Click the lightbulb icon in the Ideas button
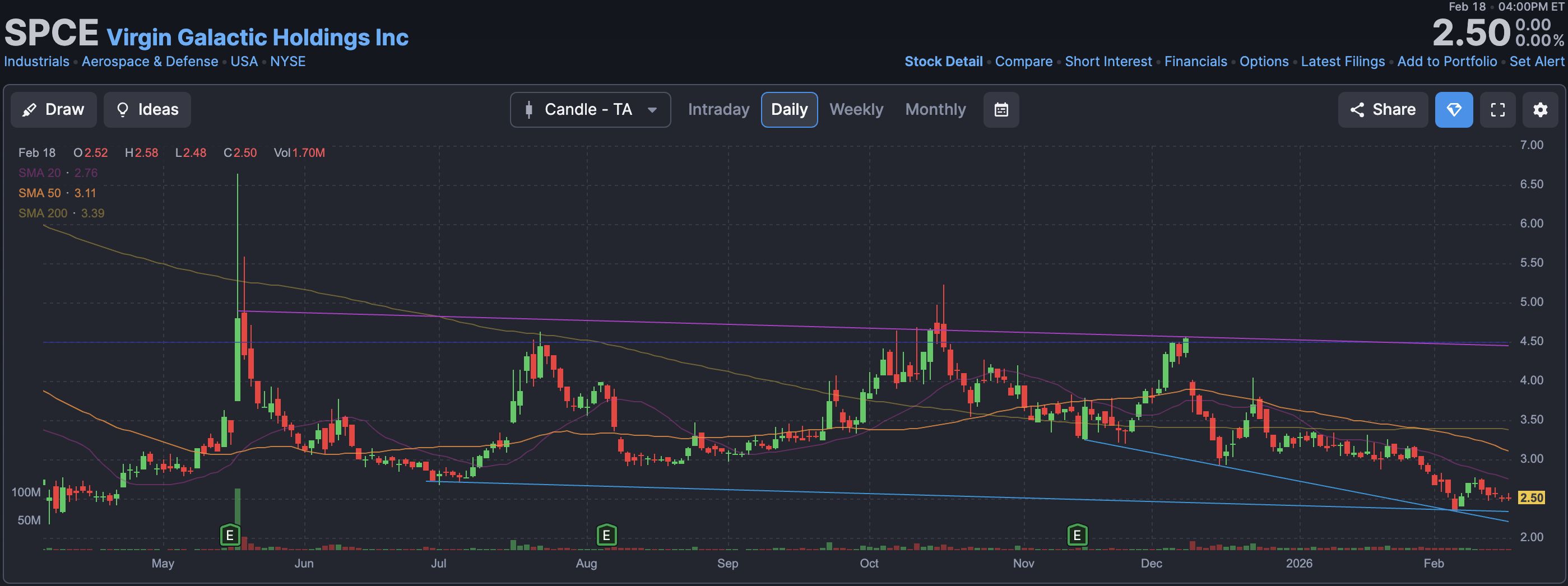 [x=122, y=110]
